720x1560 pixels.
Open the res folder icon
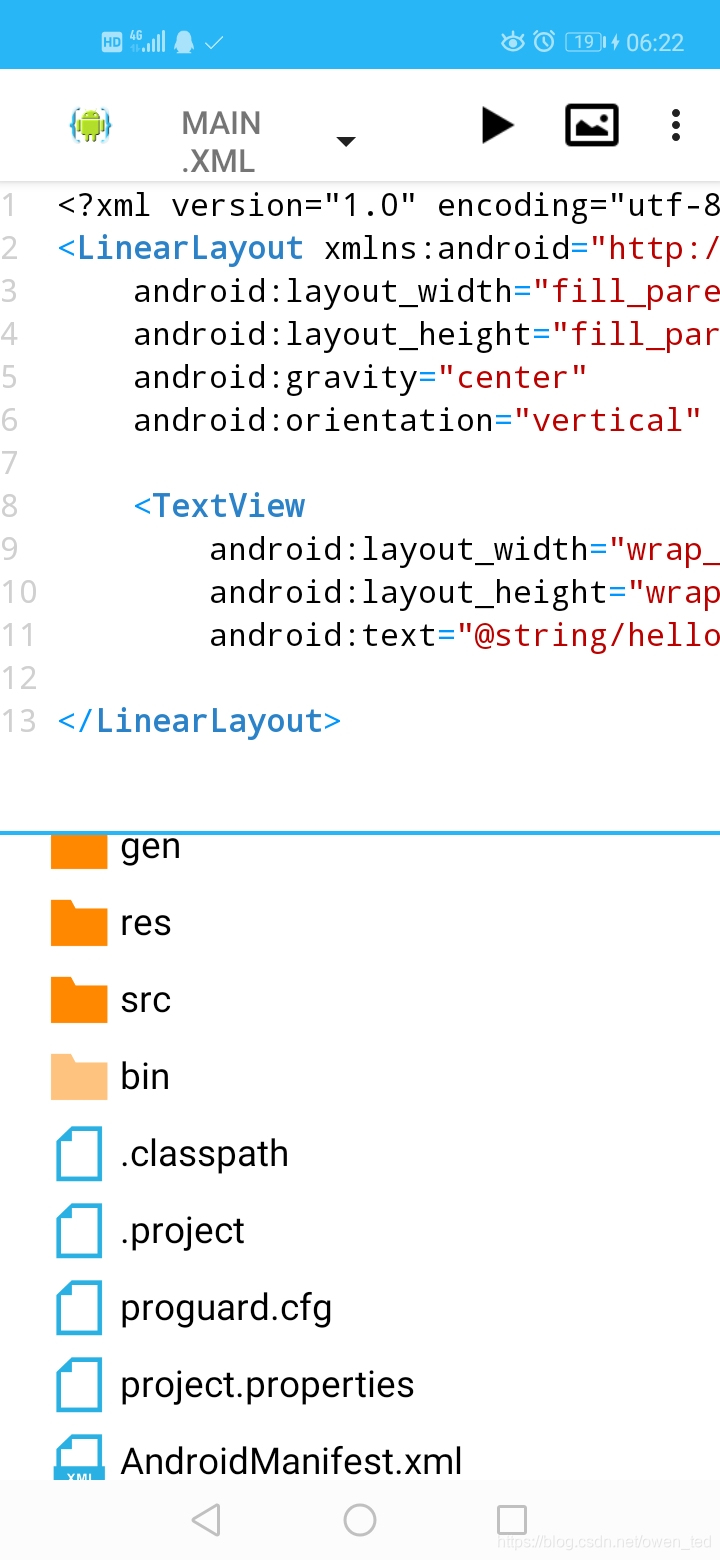[79, 922]
